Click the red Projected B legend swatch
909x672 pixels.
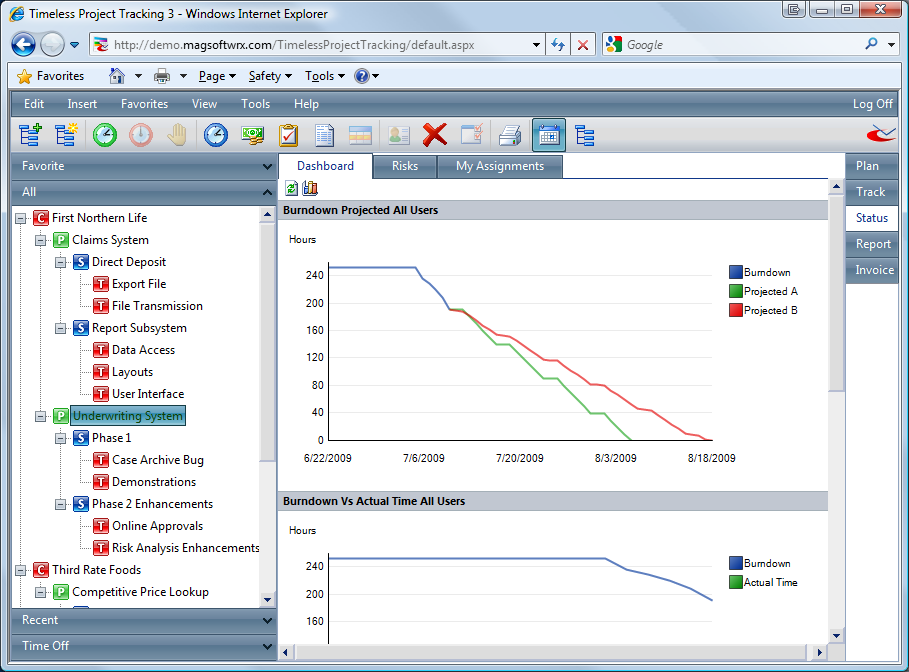736,310
